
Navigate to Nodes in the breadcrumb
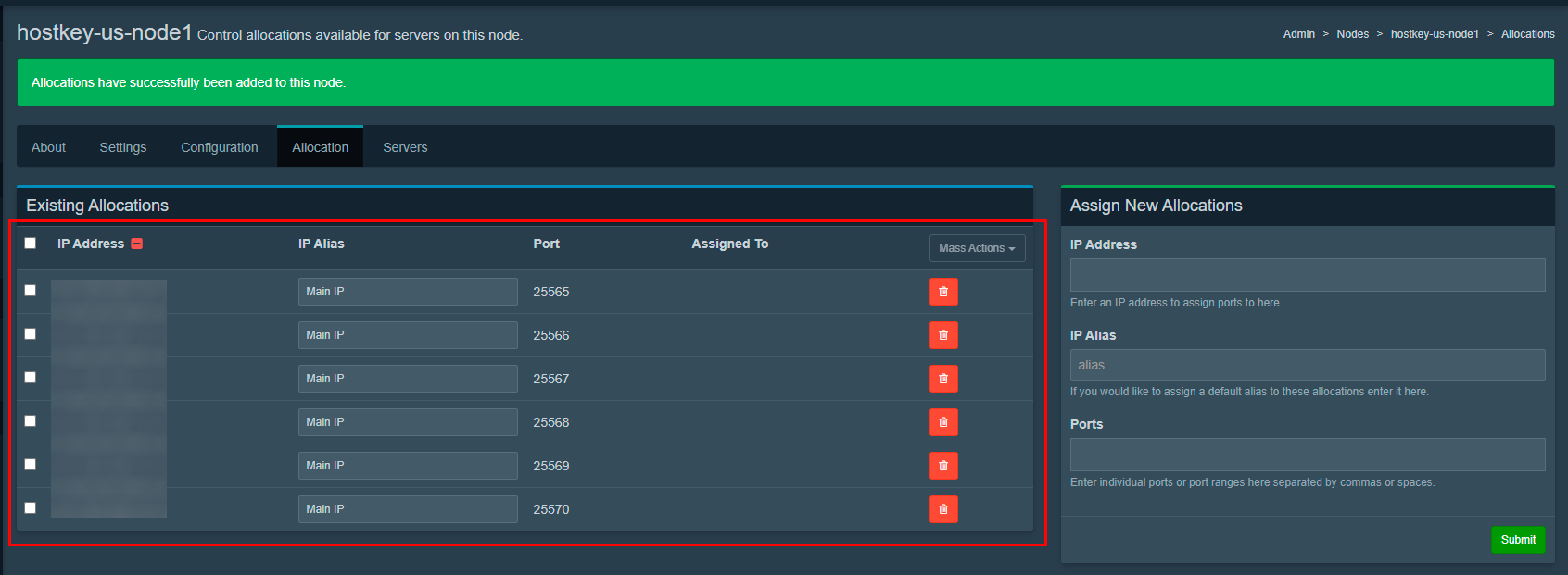tap(1352, 34)
